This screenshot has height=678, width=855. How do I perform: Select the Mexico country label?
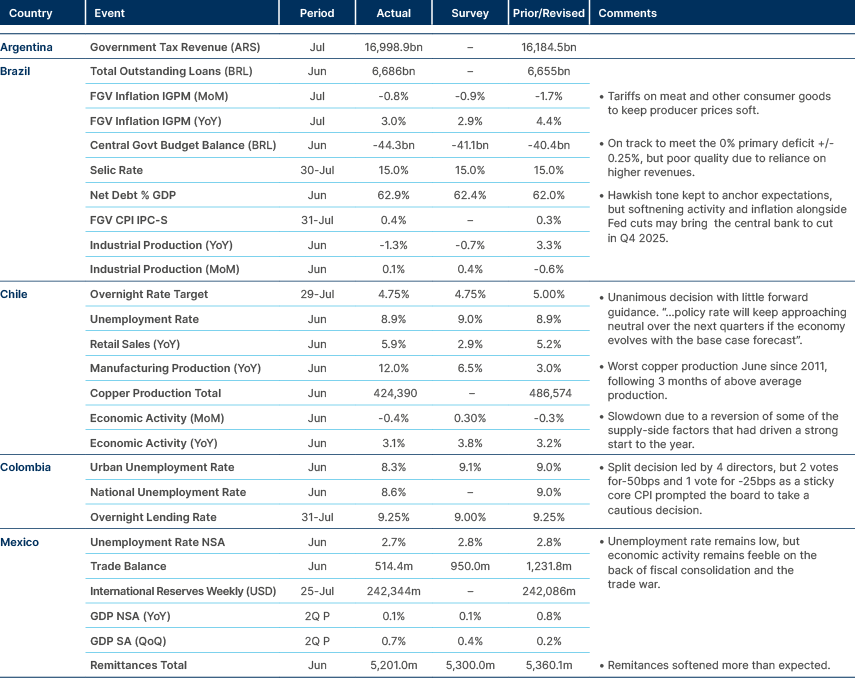coord(20,542)
